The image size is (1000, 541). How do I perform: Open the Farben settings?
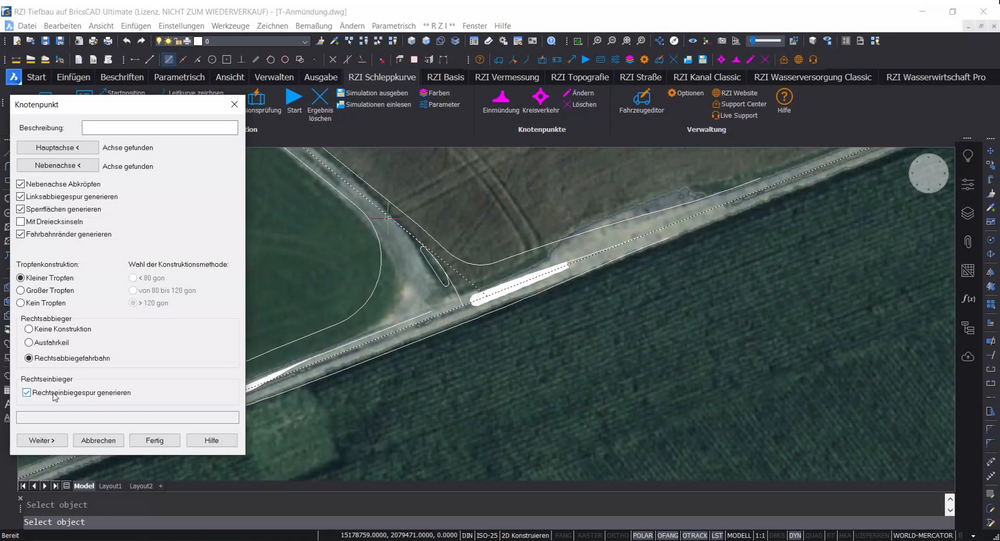[434, 93]
